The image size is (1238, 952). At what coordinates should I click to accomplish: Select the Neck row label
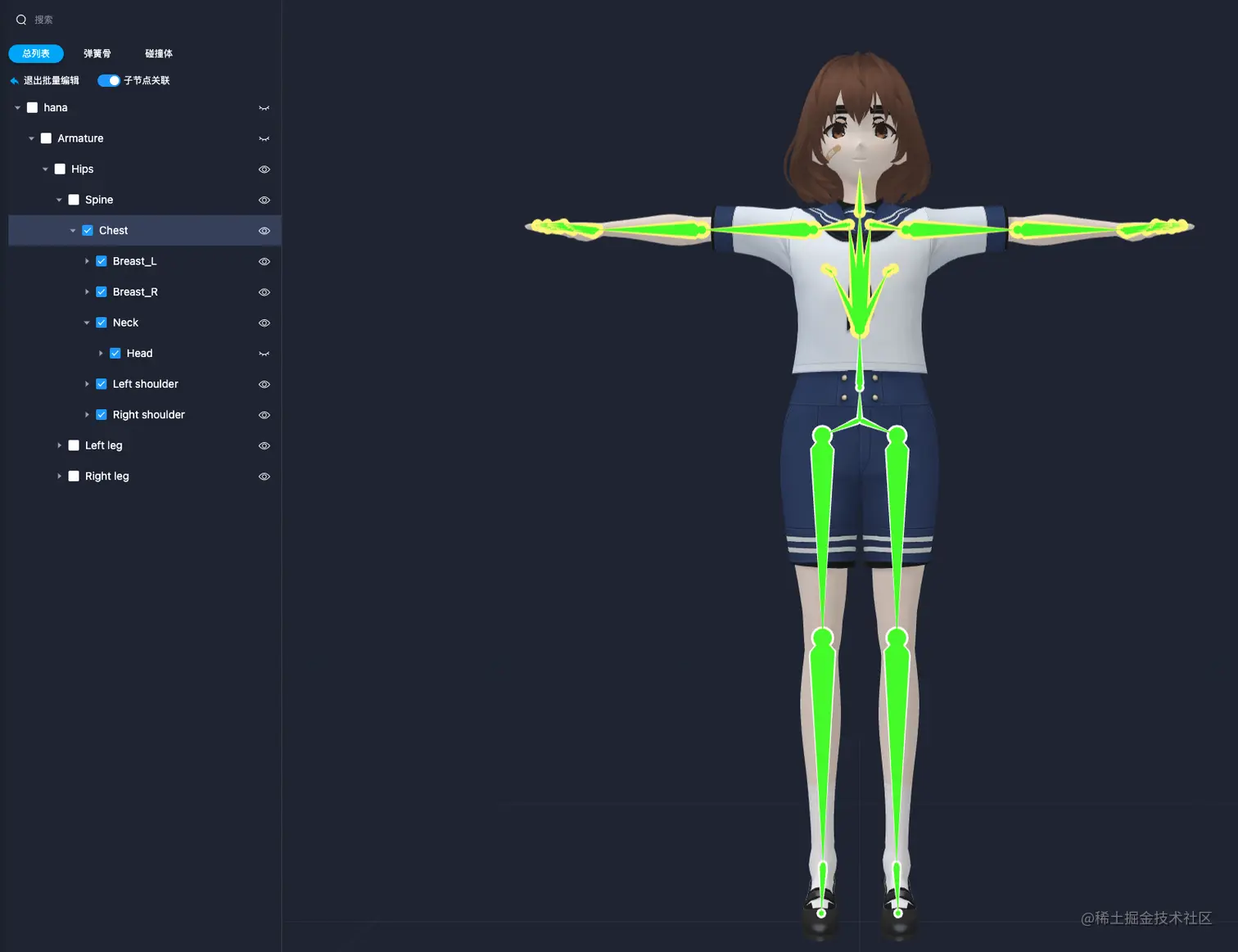pyautogui.click(x=125, y=323)
